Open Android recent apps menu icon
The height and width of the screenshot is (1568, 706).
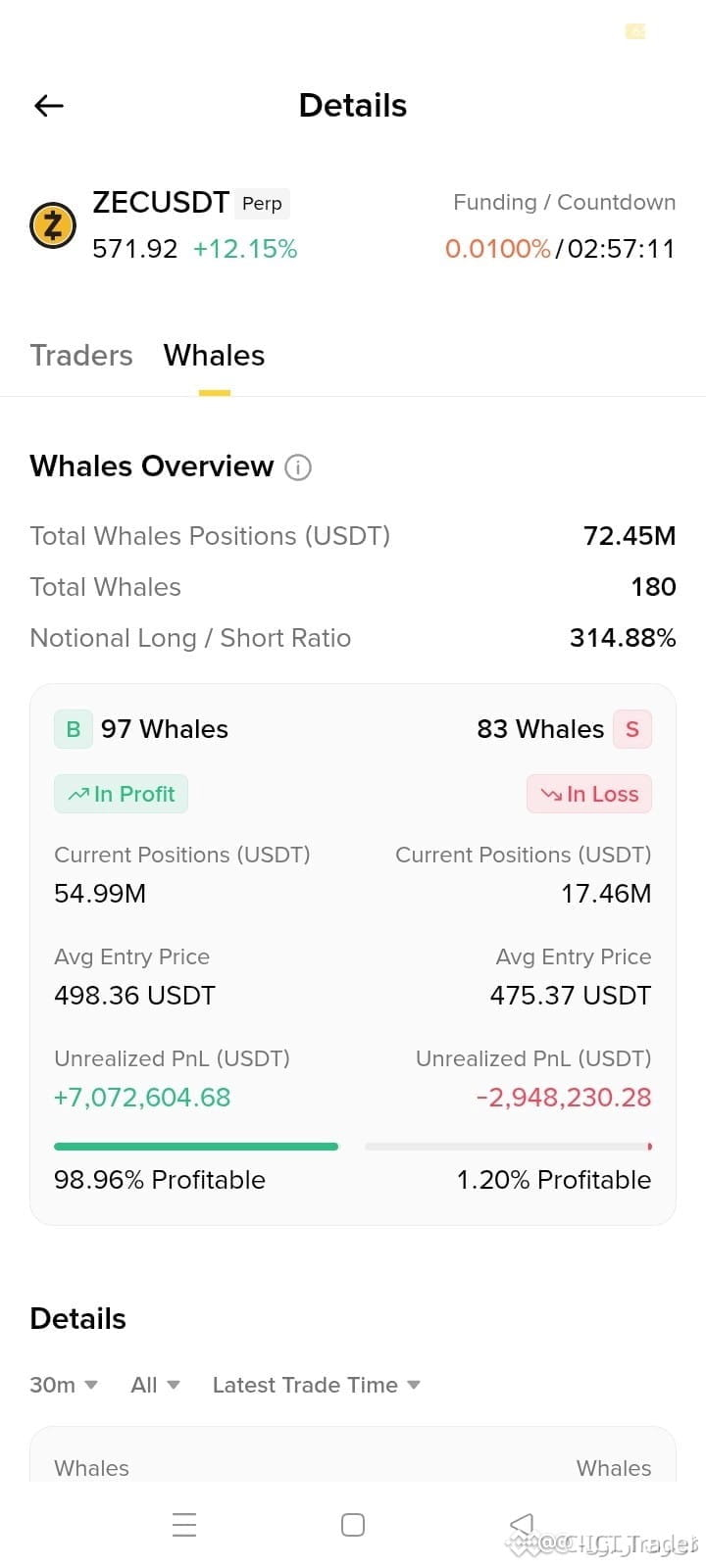point(184,1525)
